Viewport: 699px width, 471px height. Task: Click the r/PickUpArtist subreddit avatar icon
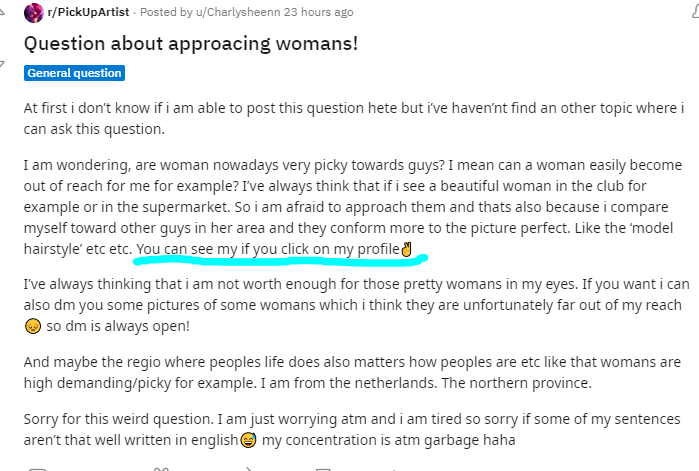pyautogui.click(x=33, y=12)
